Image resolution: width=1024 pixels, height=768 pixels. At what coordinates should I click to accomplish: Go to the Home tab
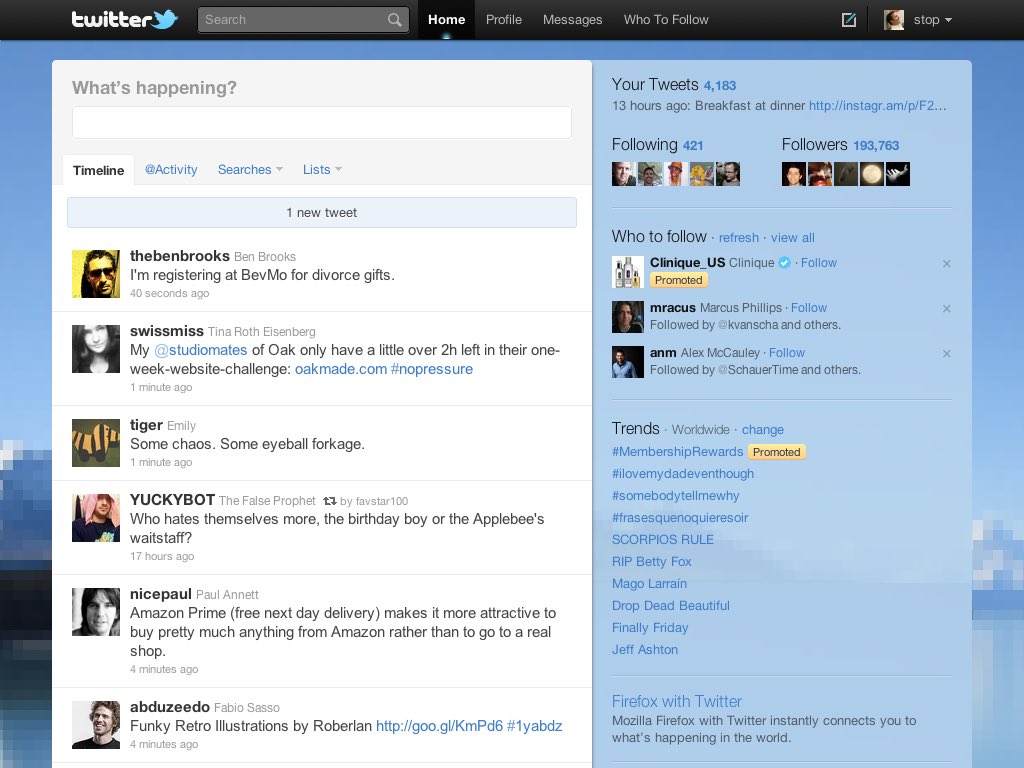coord(447,20)
